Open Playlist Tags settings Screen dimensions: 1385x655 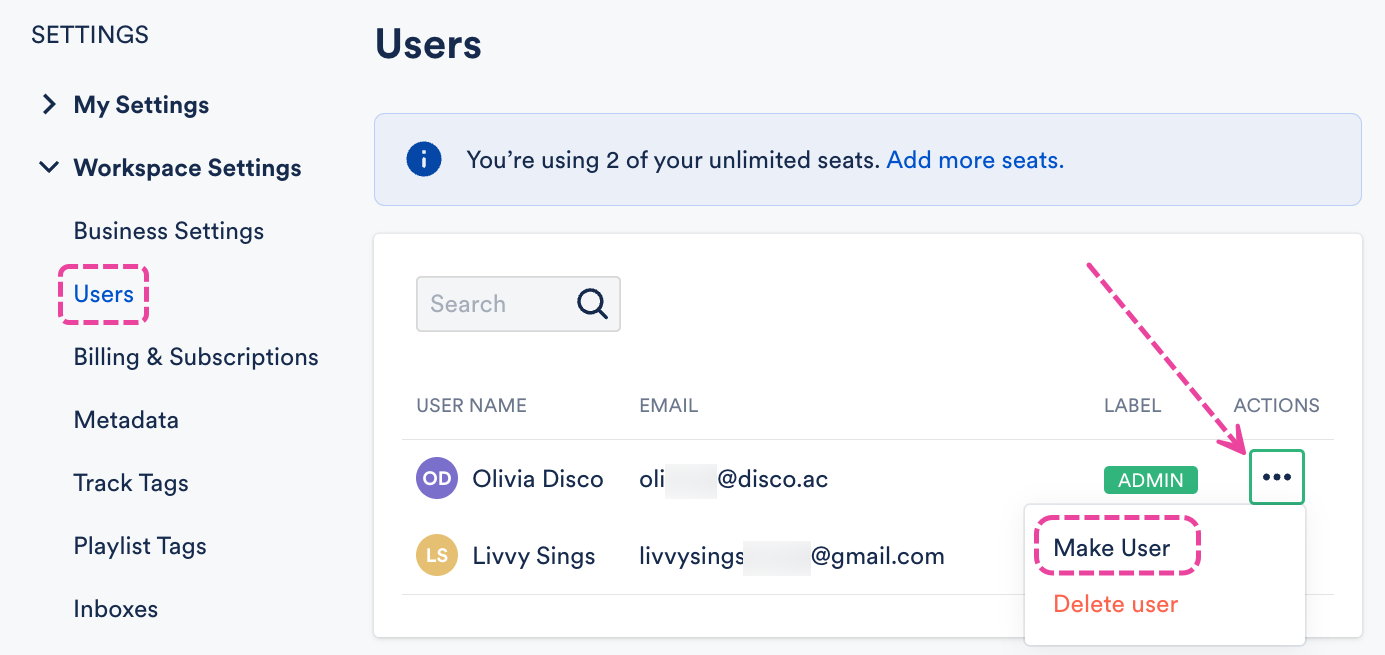[140, 546]
